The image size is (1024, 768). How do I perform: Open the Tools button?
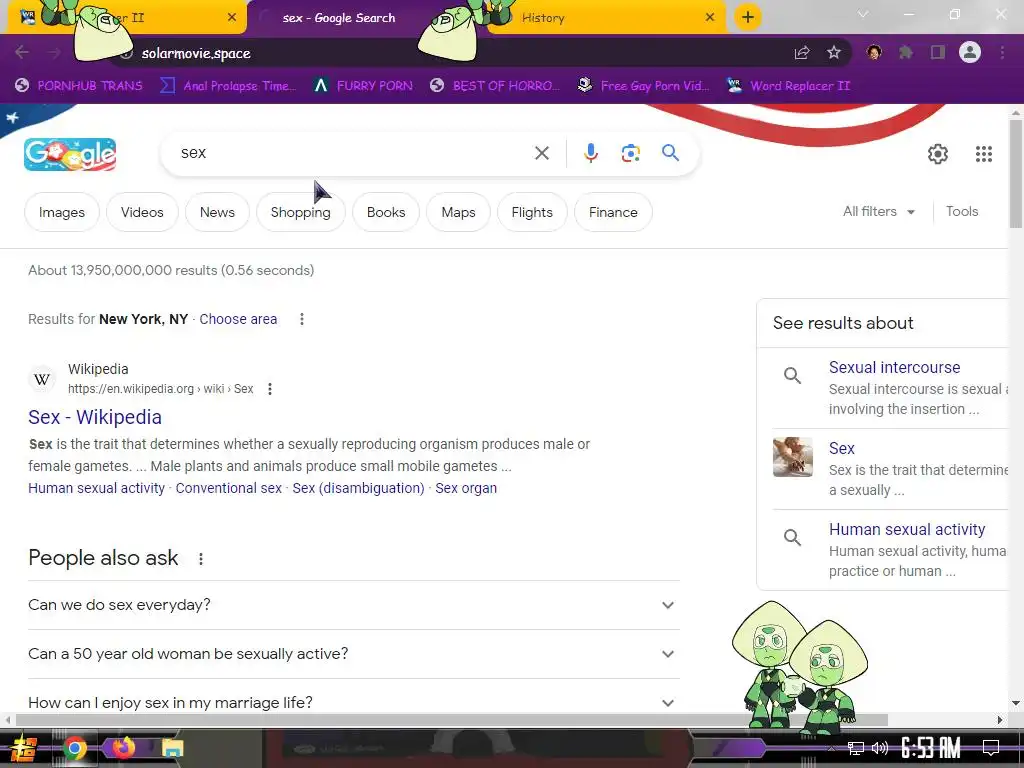click(x=961, y=212)
